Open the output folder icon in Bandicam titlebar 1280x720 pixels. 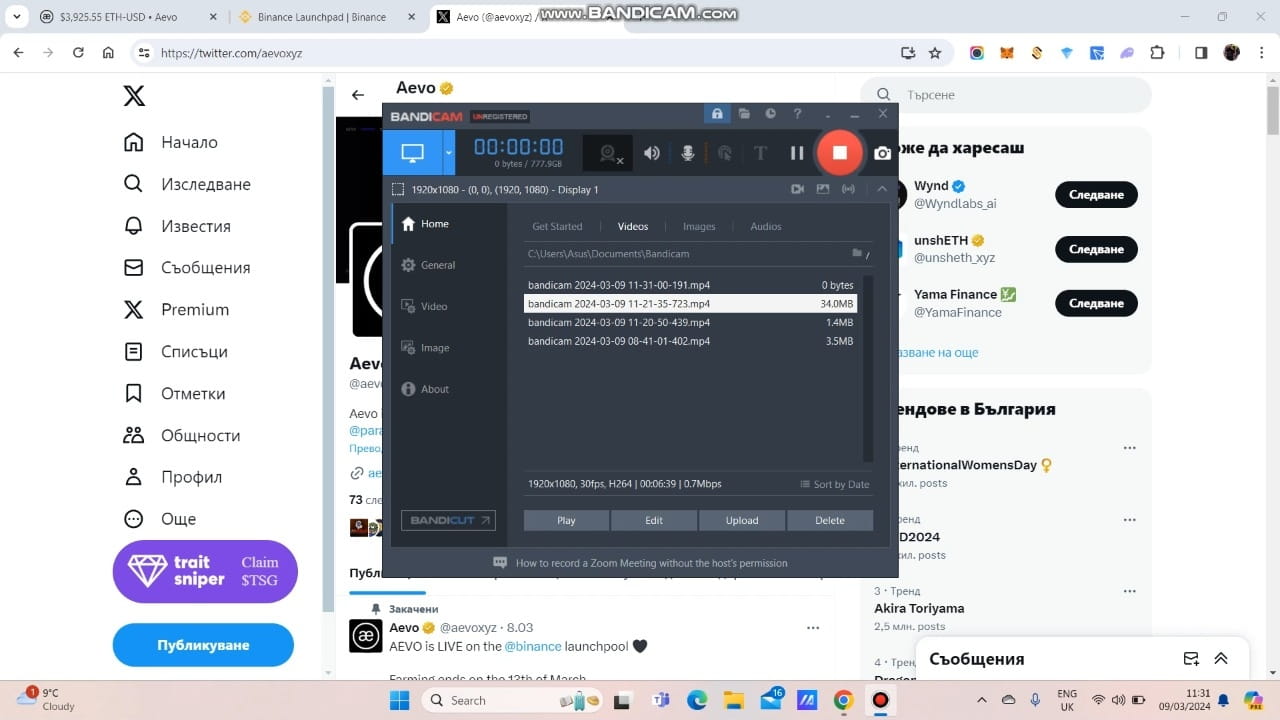tap(744, 113)
